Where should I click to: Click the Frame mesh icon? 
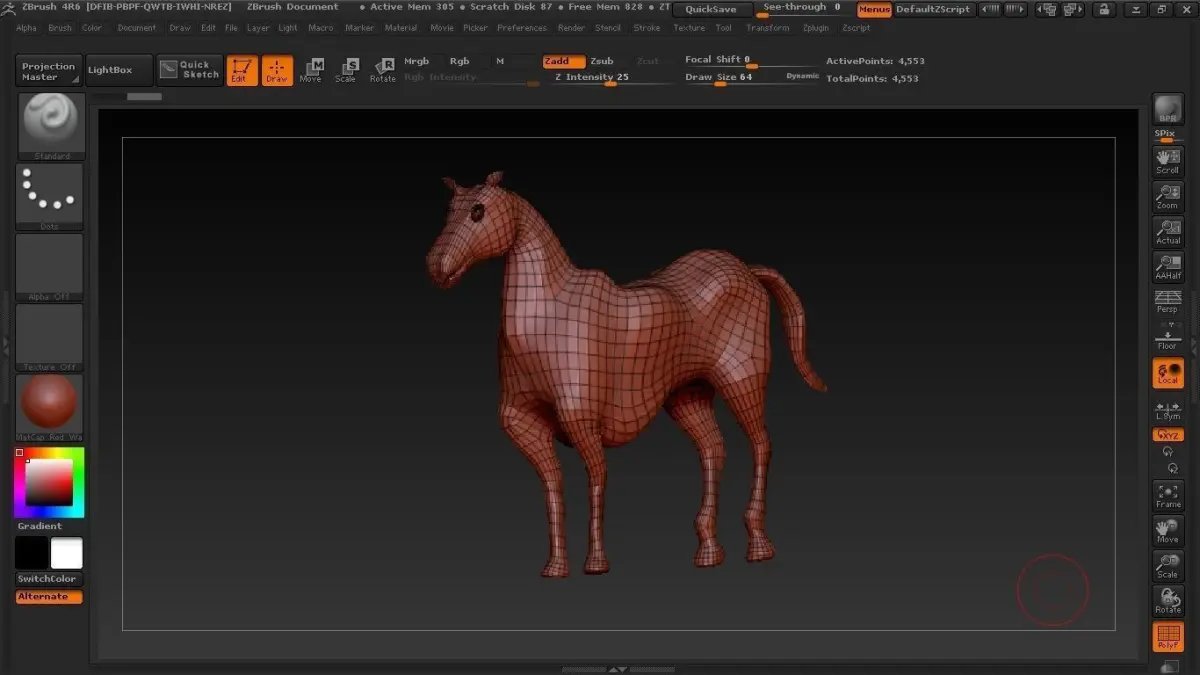(x=1168, y=495)
